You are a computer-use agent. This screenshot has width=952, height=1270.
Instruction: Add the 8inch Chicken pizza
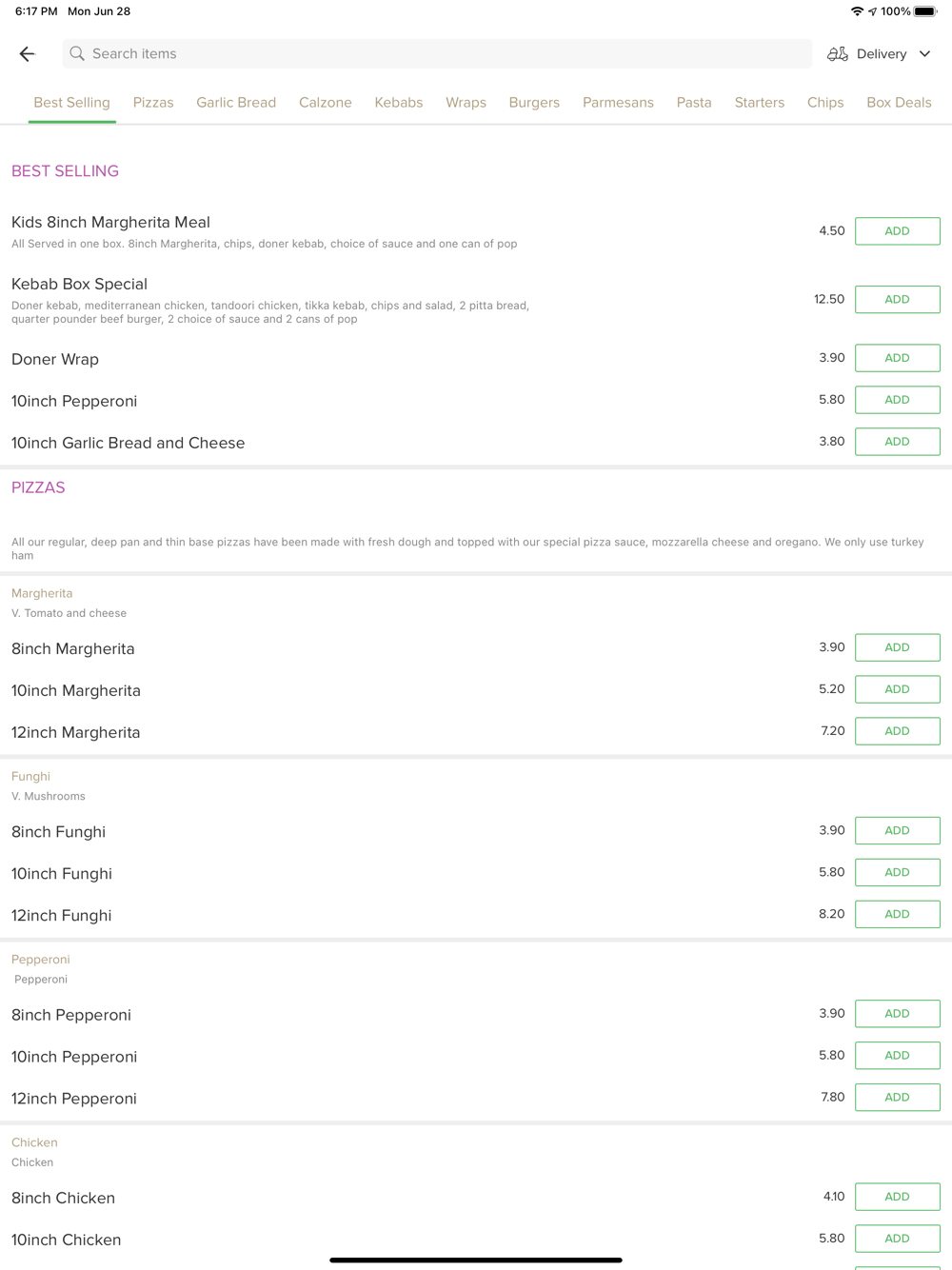click(x=897, y=1197)
